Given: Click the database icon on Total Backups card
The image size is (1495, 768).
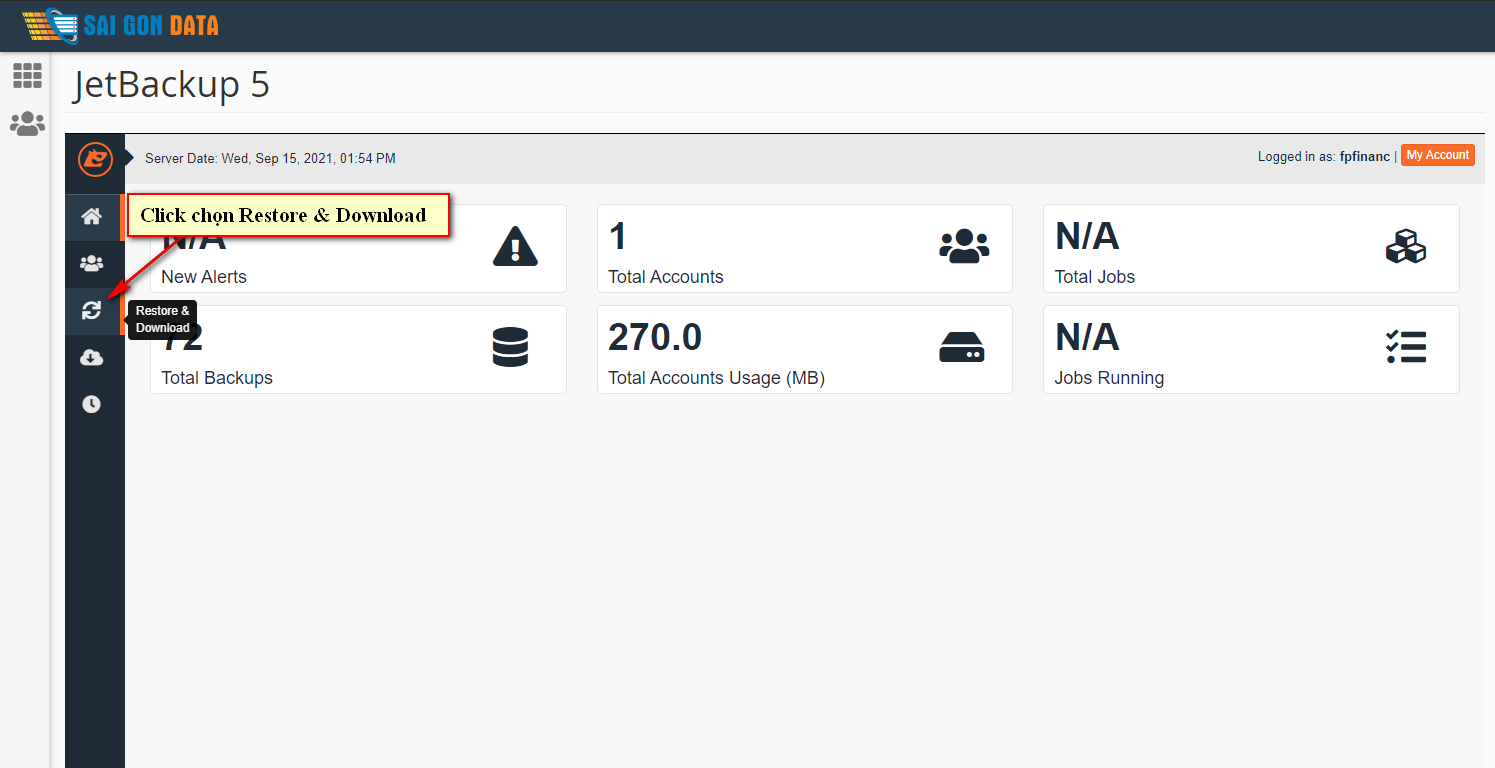Looking at the screenshot, I should pos(510,347).
